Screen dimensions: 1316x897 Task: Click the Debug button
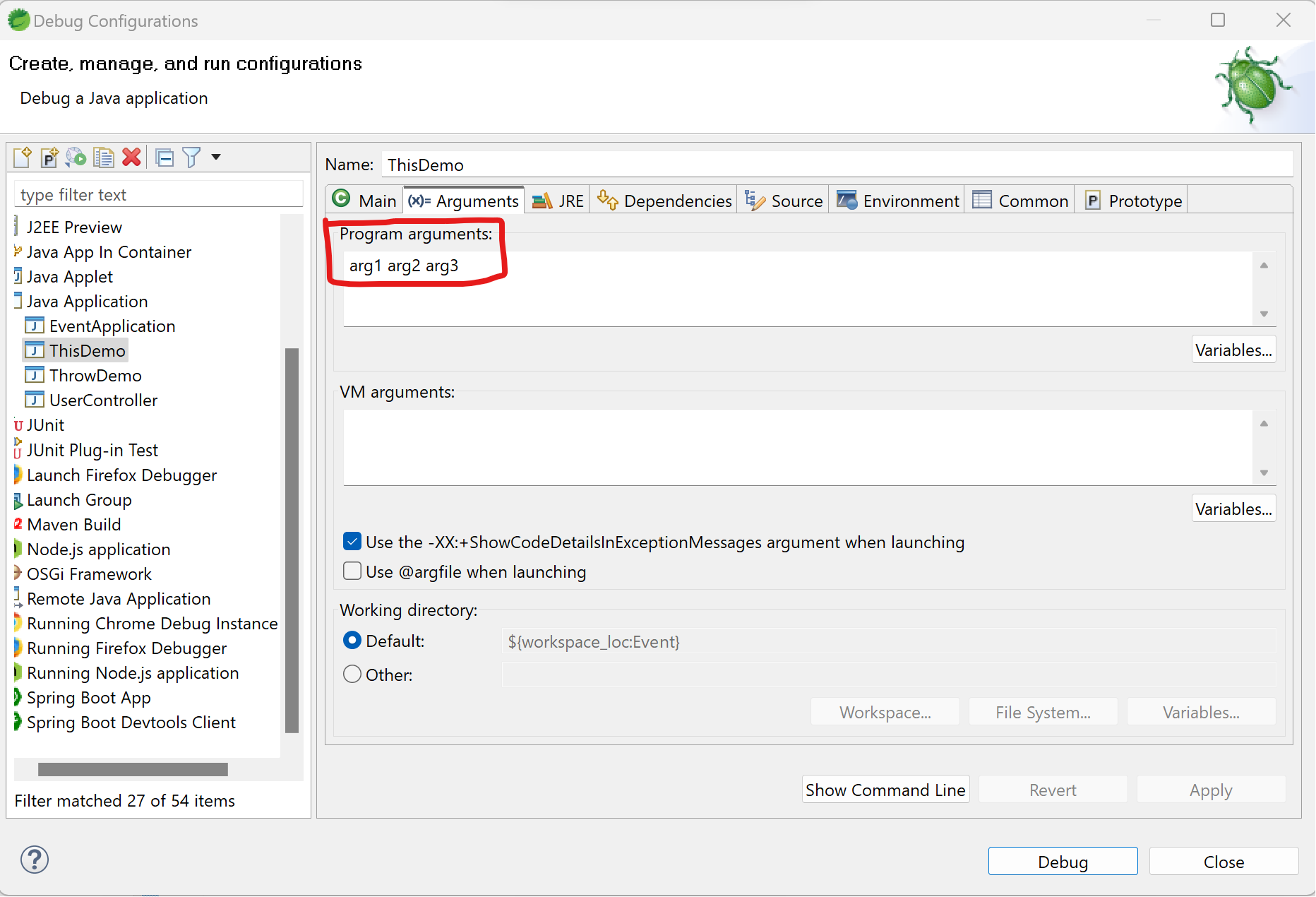coord(1063,862)
